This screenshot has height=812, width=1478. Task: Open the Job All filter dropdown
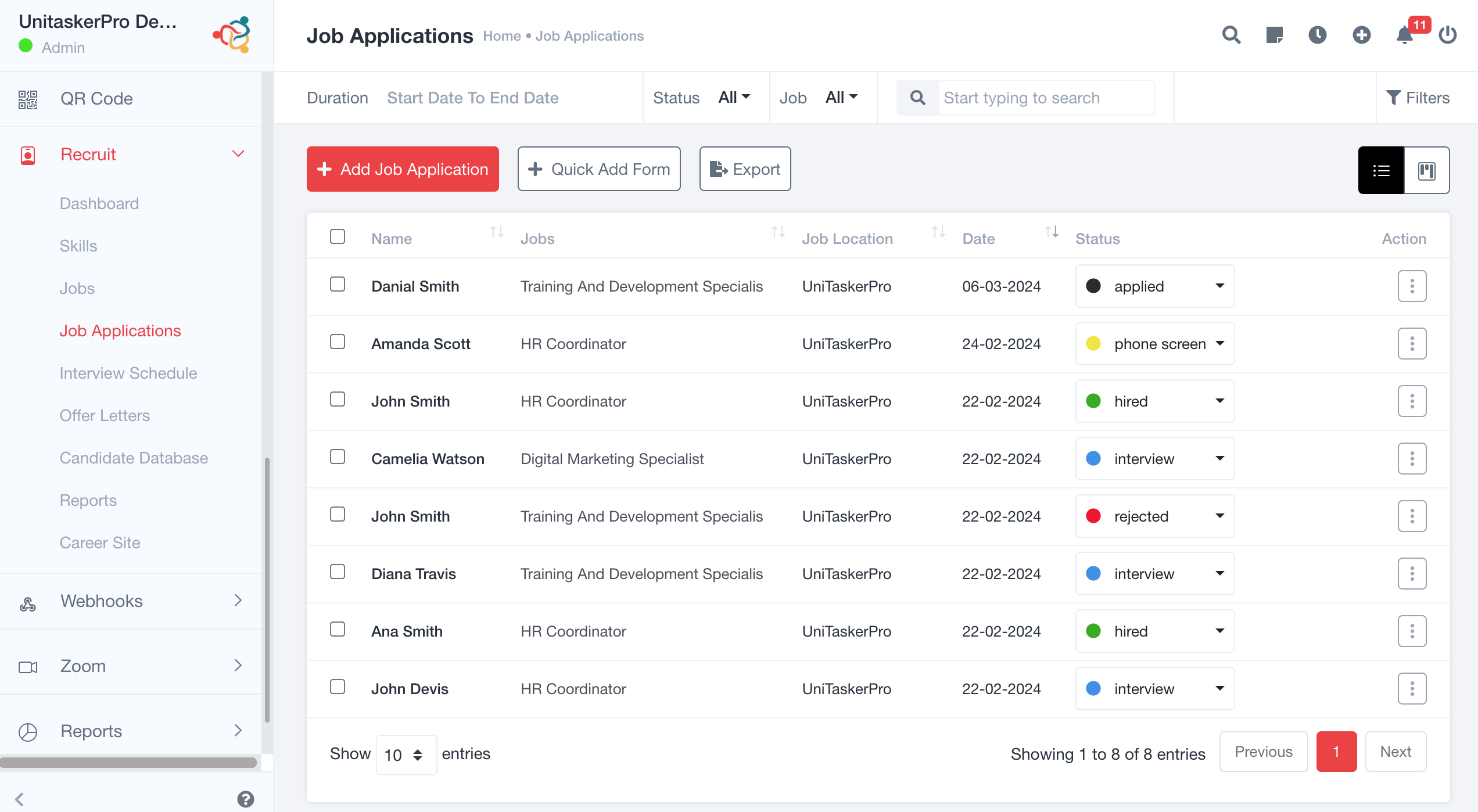[841, 98]
